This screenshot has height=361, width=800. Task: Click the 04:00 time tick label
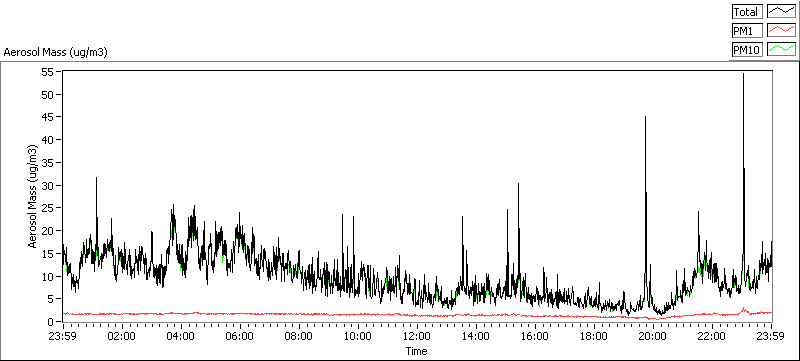[x=181, y=336]
